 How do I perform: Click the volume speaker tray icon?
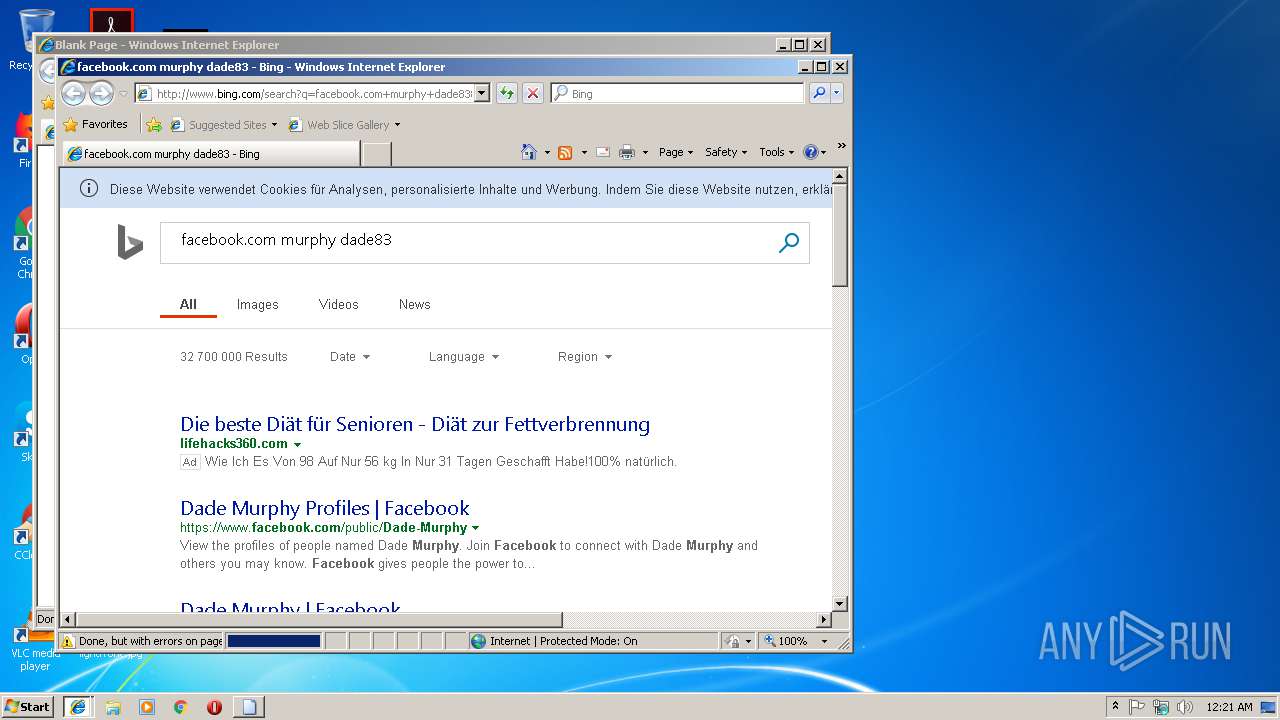(x=1185, y=707)
